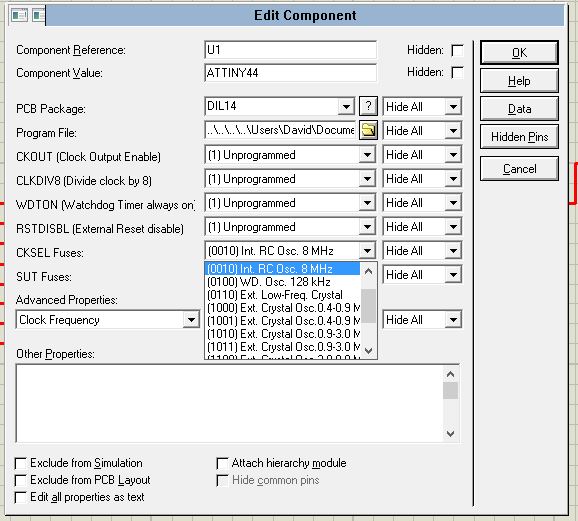Click the CKSEL list scrollbar thumb
This screenshot has height=521, width=578.
coord(368,306)
